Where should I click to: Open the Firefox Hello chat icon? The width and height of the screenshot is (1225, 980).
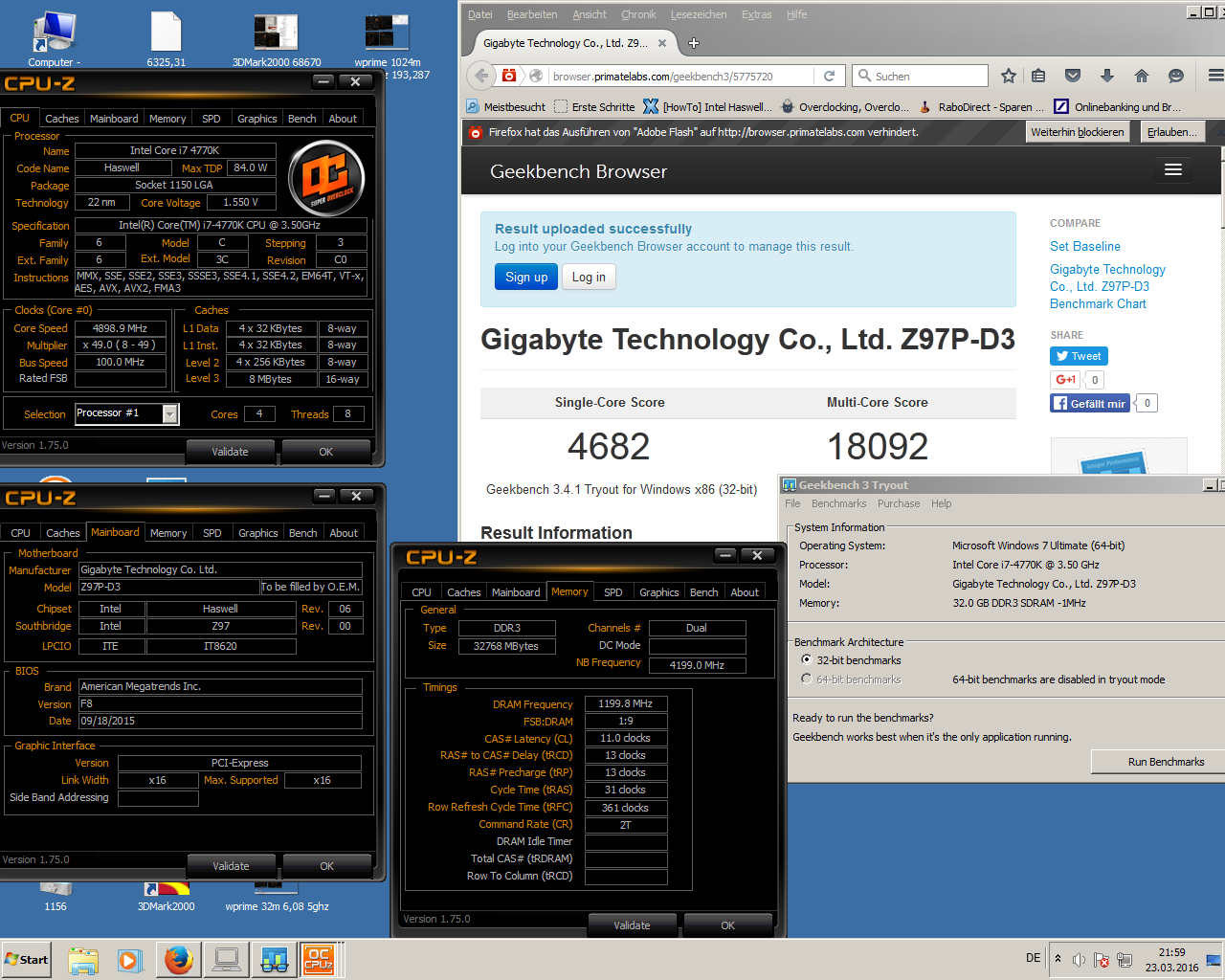pyautogui.click(x=1175, y=76)
